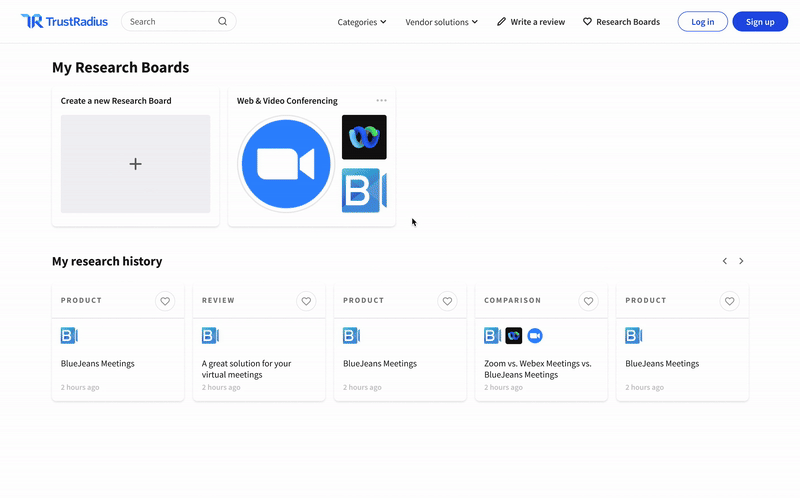Click My Research Boards heading
Screen dimensions: 800x498
click(x=120, y=67)
